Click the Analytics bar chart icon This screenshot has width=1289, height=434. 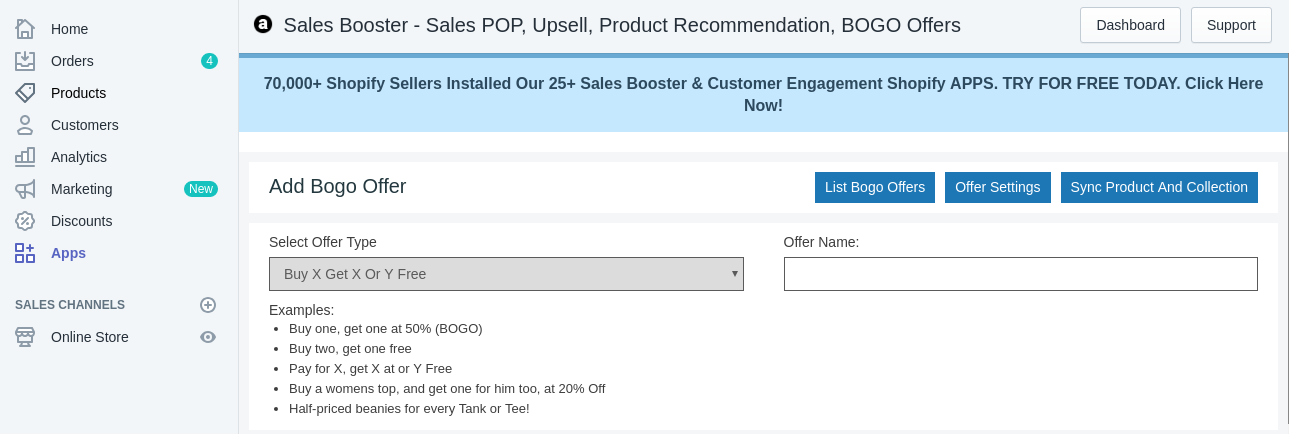25,157
